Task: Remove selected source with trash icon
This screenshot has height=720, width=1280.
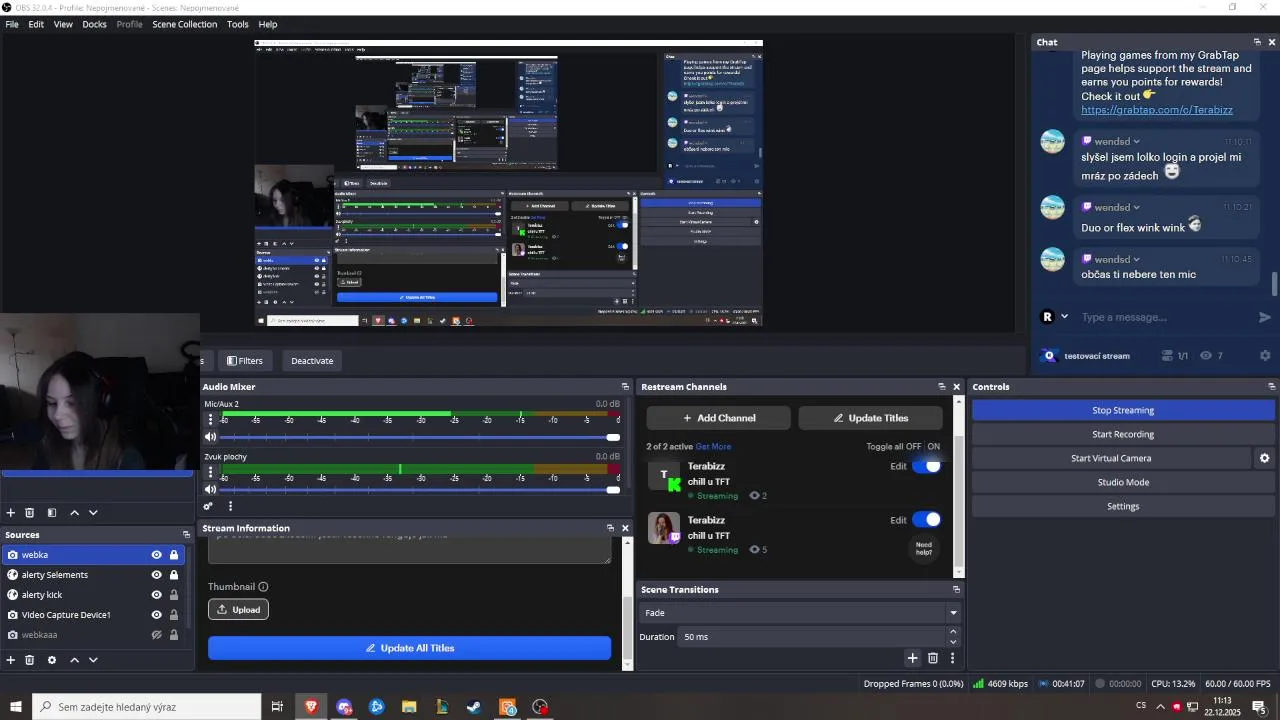Action: point(30,660)
